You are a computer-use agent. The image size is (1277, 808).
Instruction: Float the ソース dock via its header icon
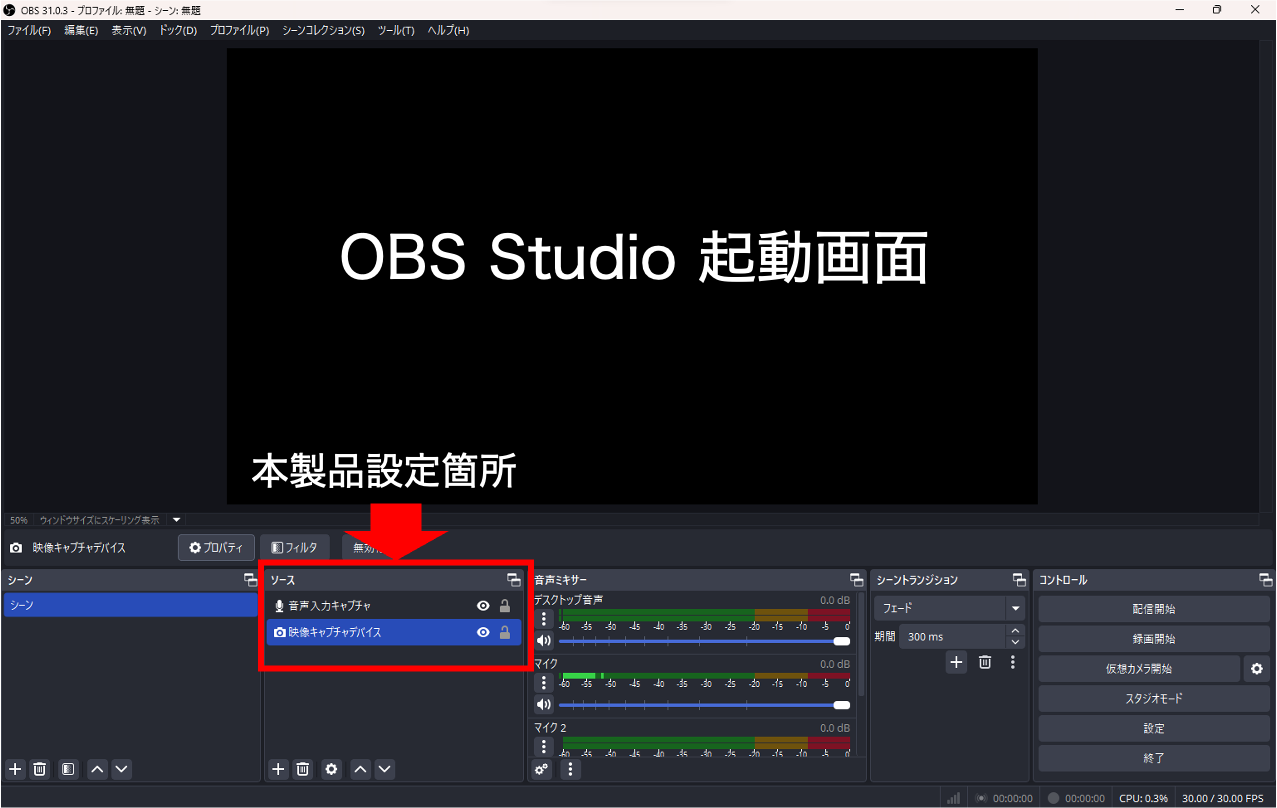tap(513, 580)
